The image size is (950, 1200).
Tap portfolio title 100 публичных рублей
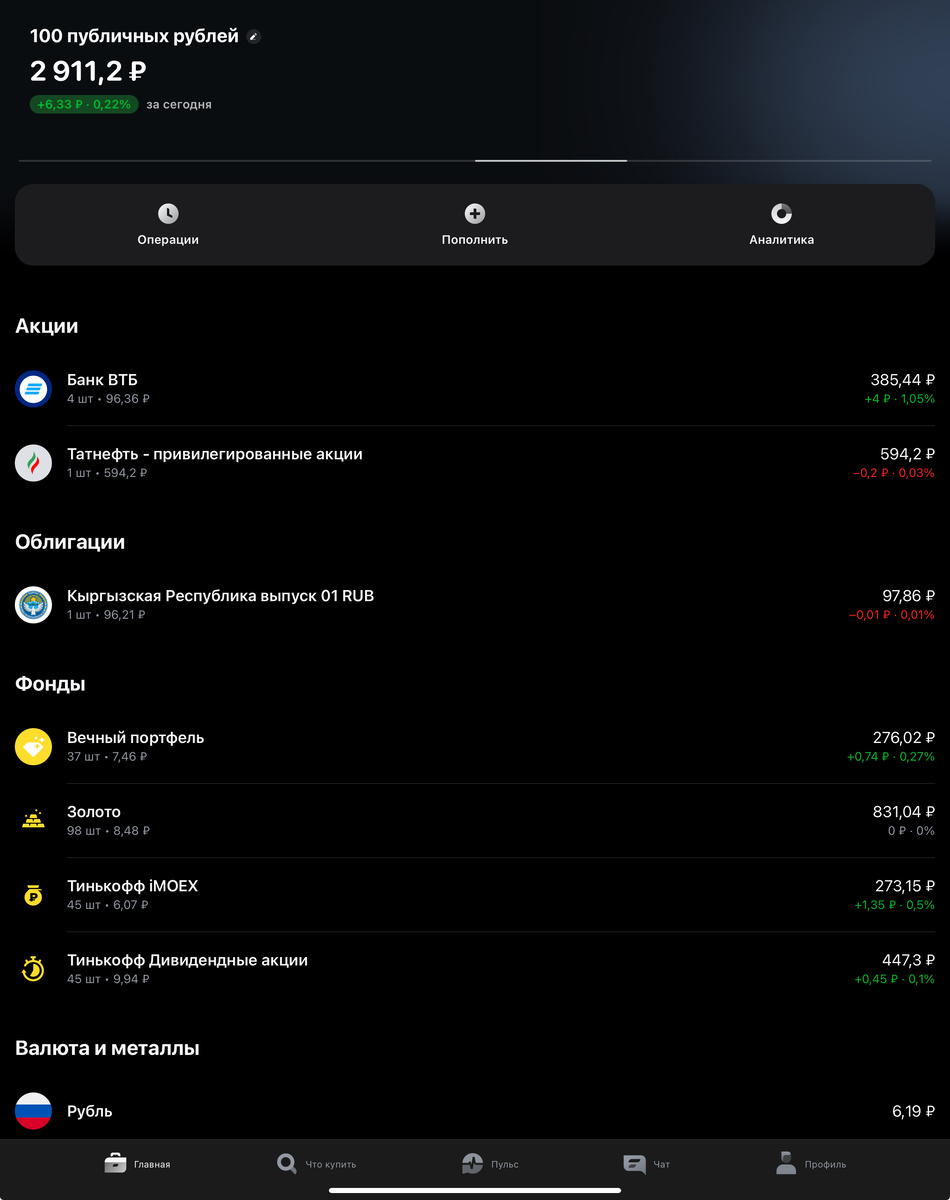tap(134, 36)
